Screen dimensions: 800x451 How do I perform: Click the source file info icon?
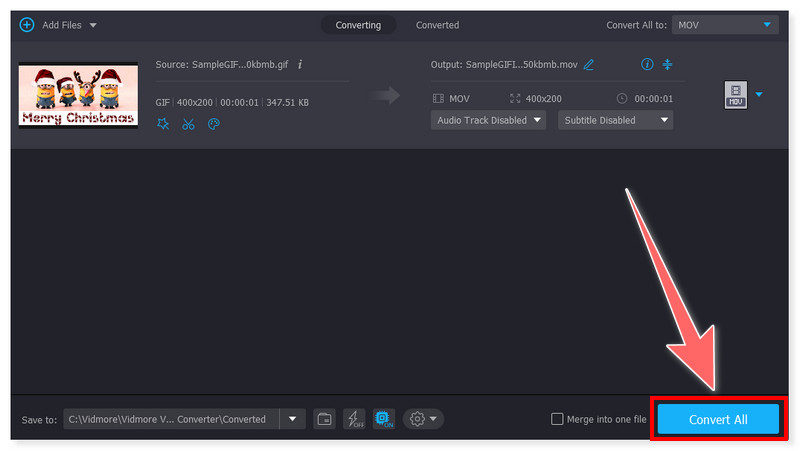(300, 64)
